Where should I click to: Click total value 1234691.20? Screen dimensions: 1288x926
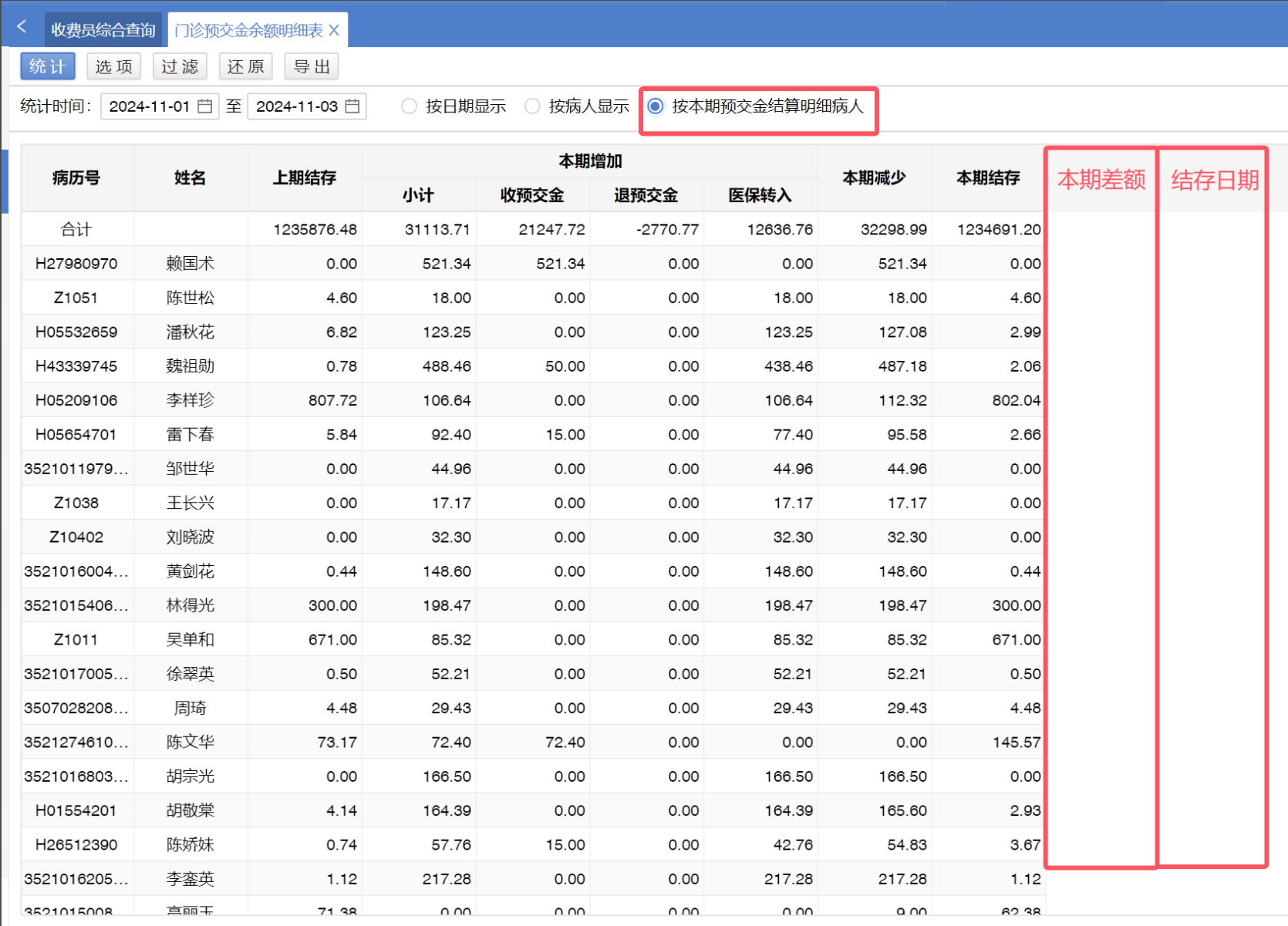pos(999,230)
